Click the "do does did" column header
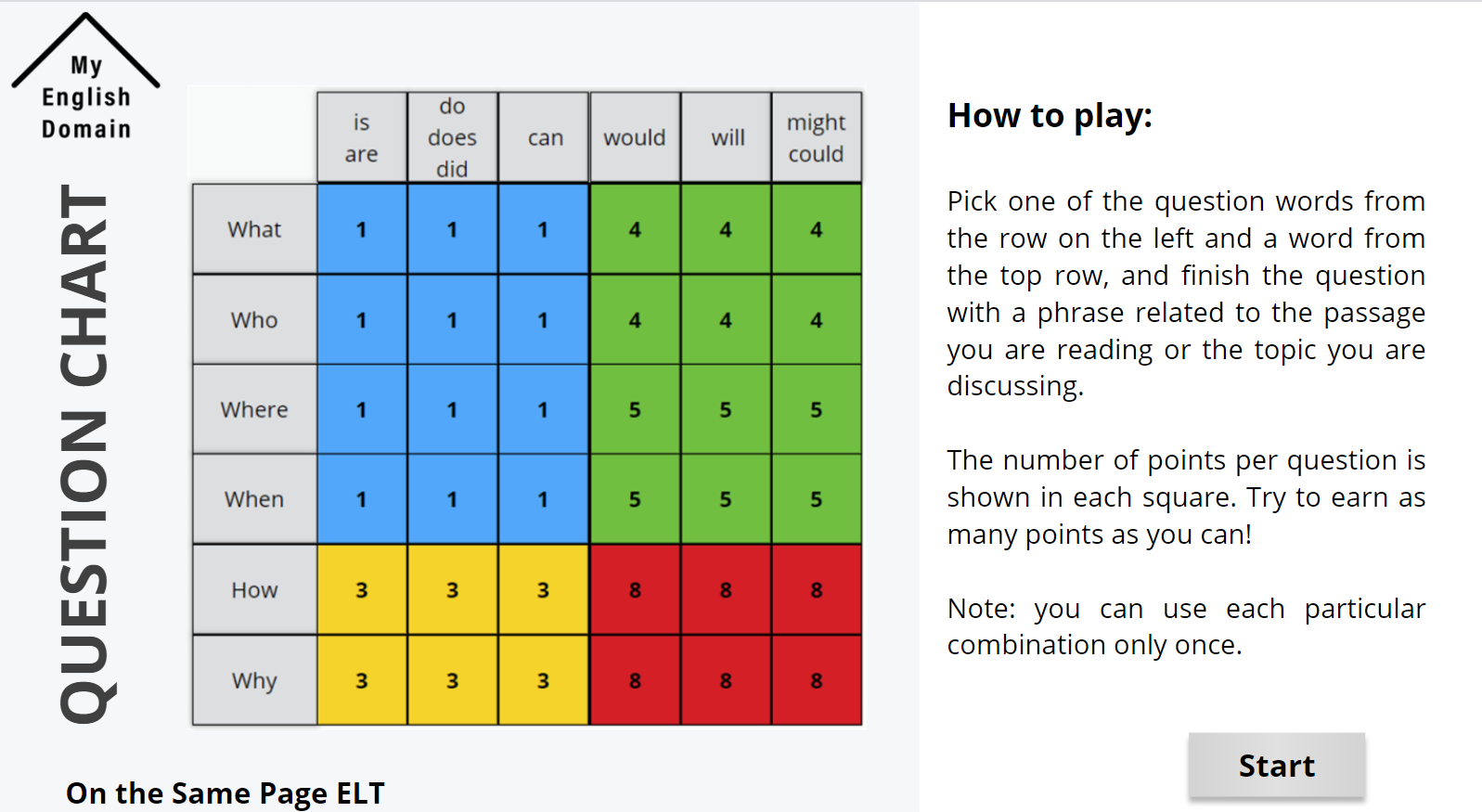This screenshot has height=812, width=1482. (x=453, y=137)
